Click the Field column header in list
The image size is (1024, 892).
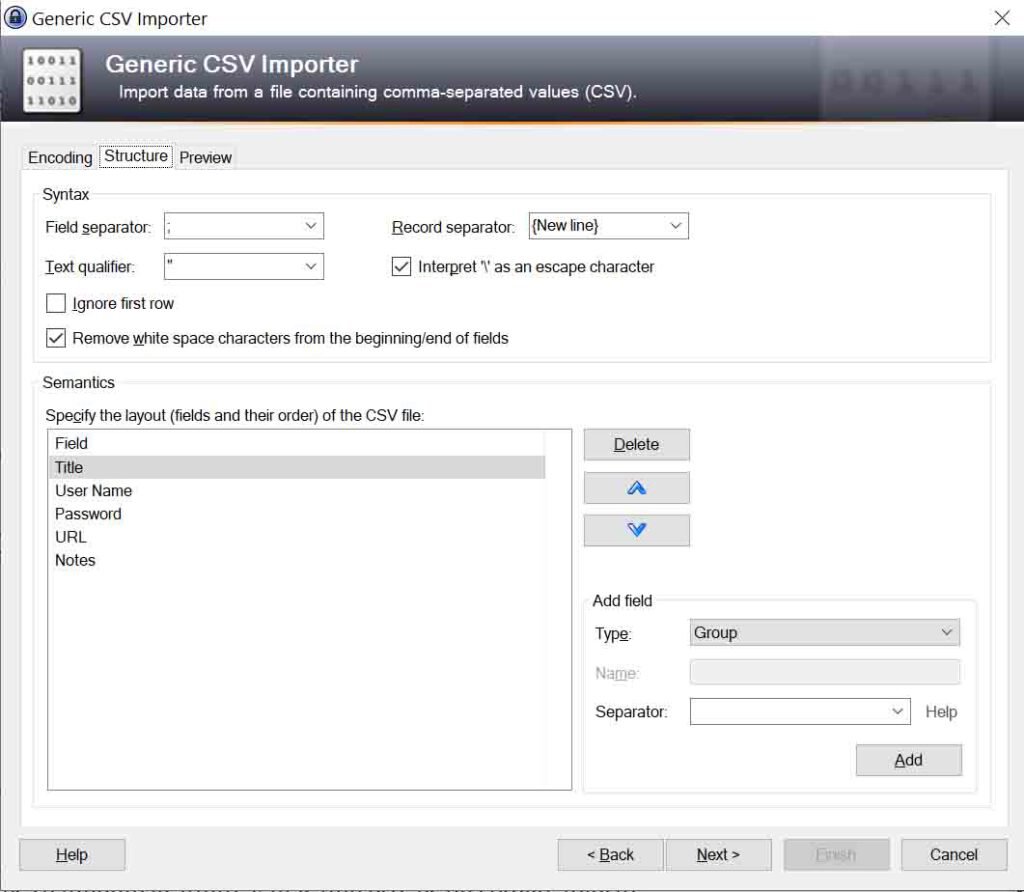[297, 443]
